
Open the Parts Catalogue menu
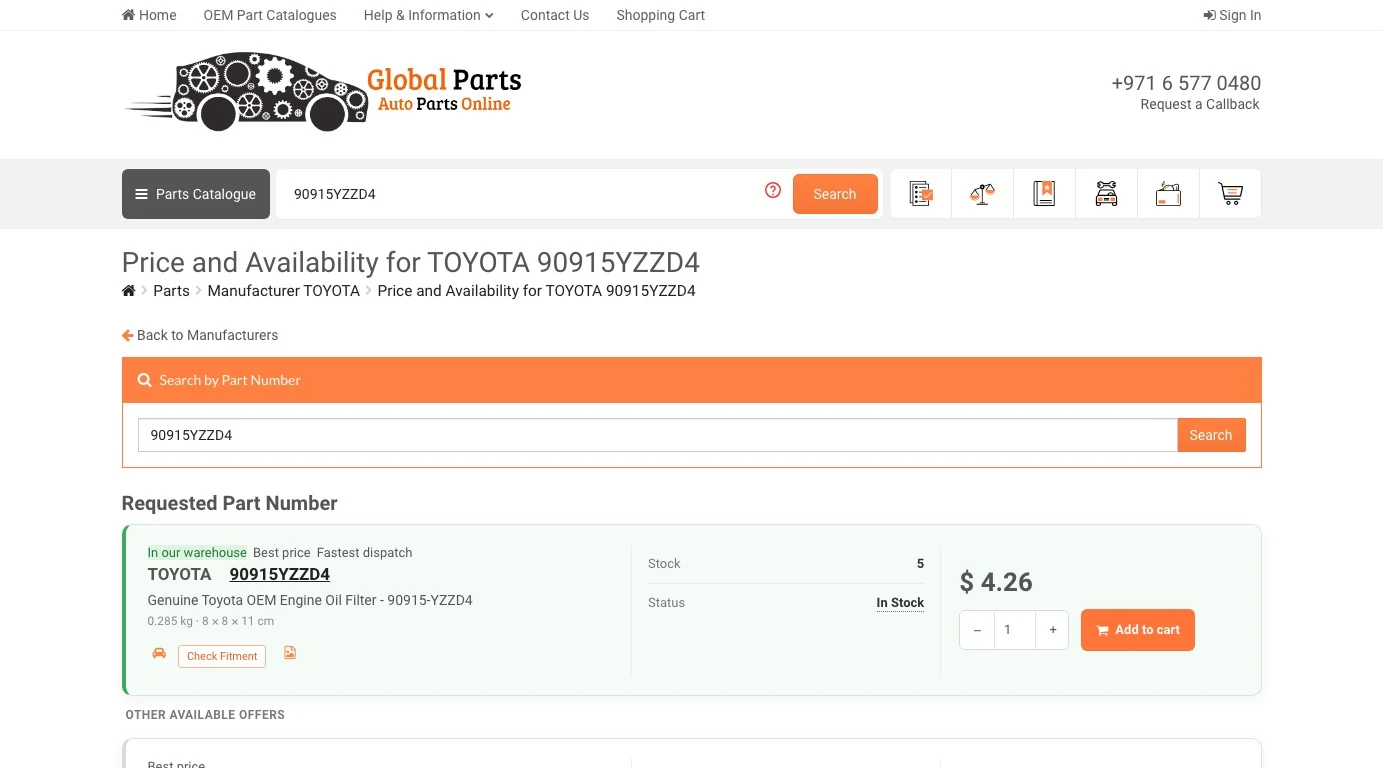[x=196, y=194]
